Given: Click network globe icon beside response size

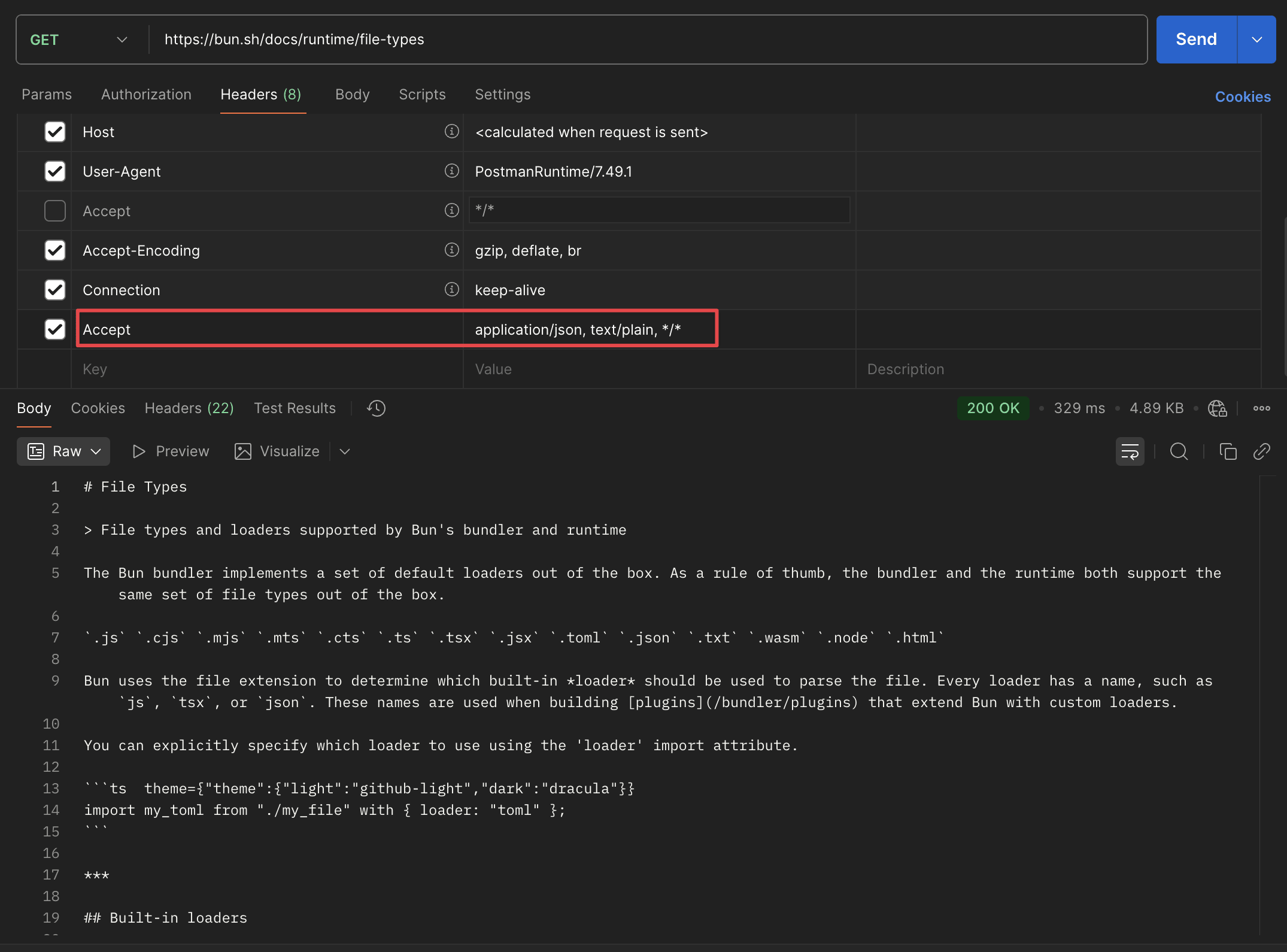Looking at the screenshot, I should click(x=1217, y=408).
